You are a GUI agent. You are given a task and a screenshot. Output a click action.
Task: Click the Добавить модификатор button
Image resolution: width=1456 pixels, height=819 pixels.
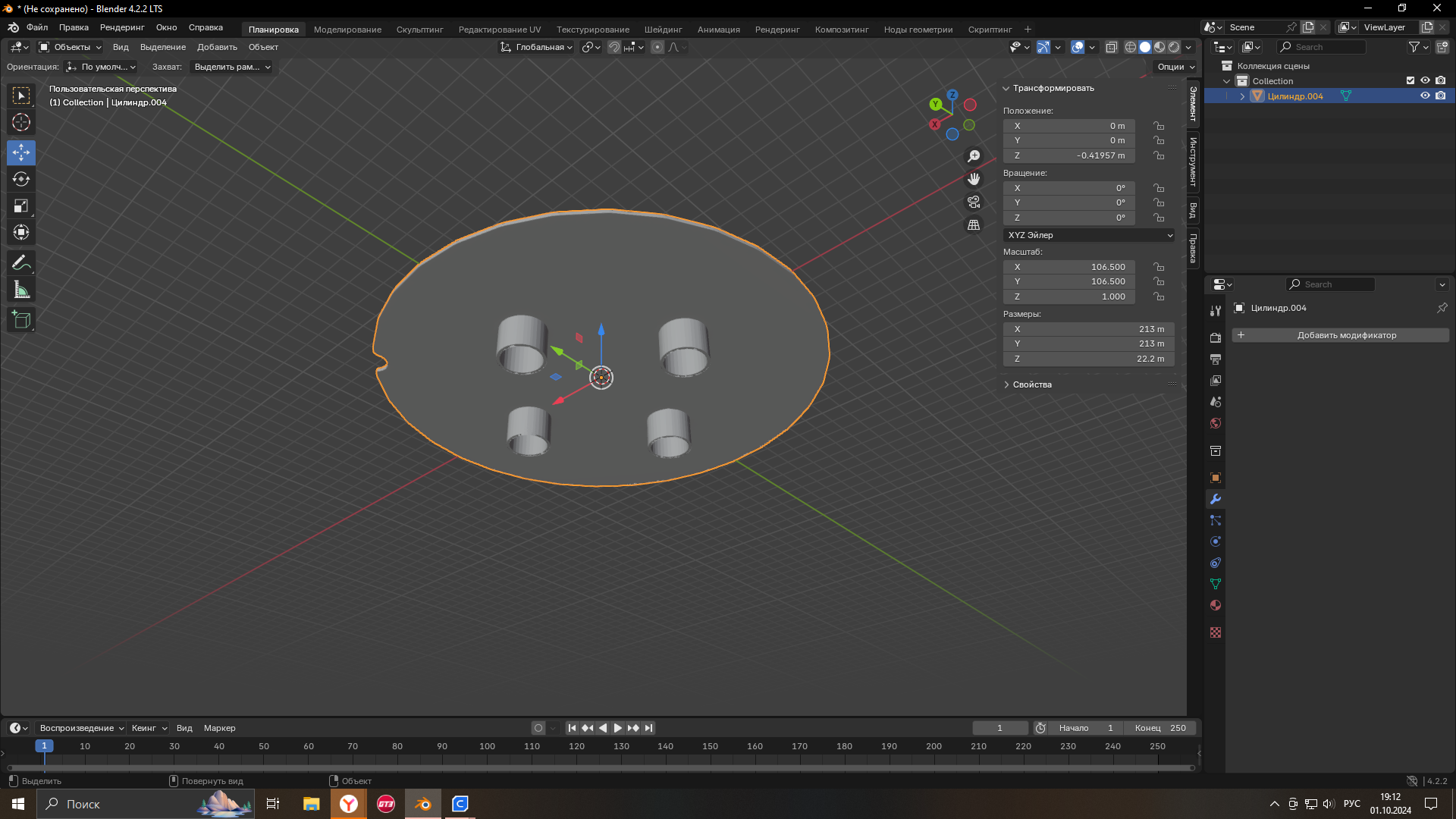click(x=1340, y=335)
